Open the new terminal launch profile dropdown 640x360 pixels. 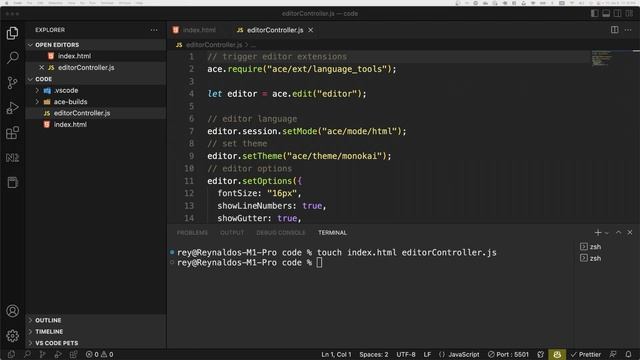coord(607,233)
